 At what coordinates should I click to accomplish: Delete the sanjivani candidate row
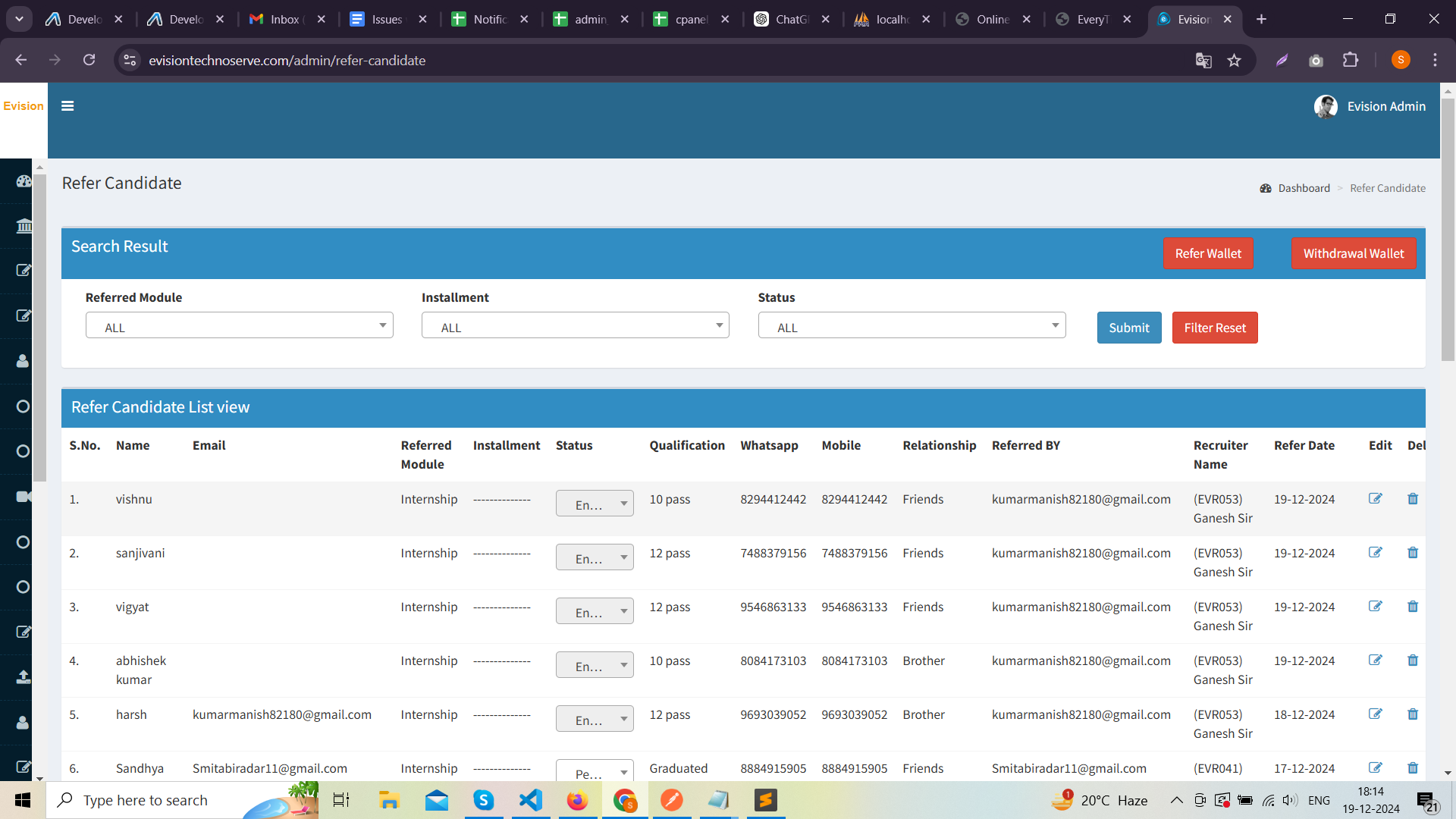tap(1412, 553)
